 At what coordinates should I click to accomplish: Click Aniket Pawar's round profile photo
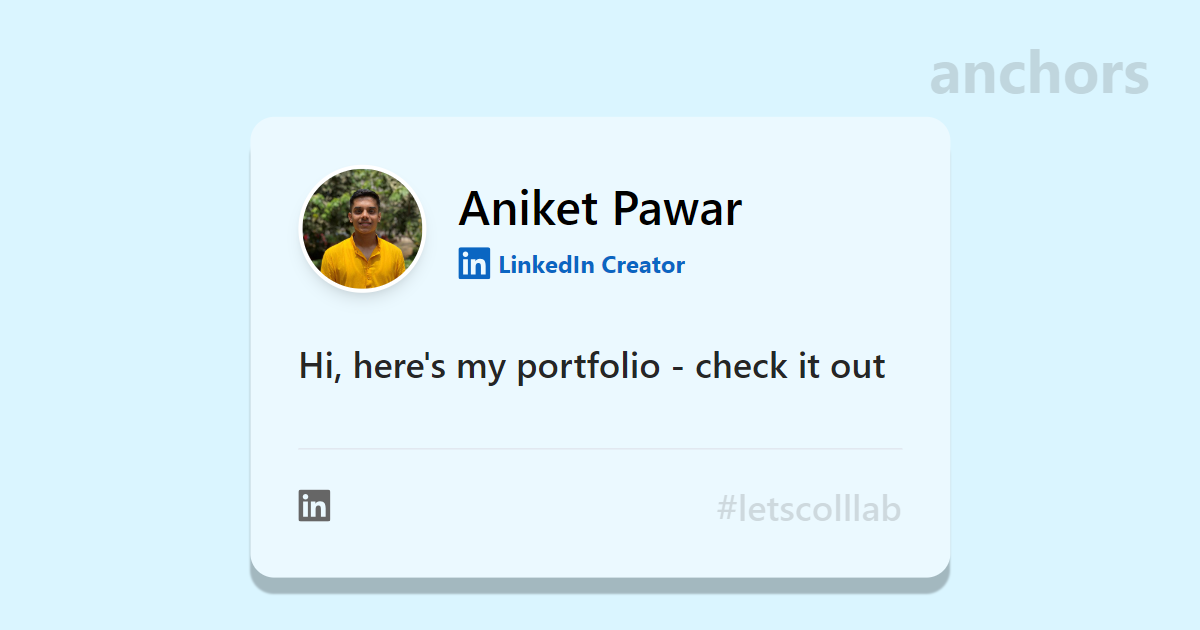point(363,229)
